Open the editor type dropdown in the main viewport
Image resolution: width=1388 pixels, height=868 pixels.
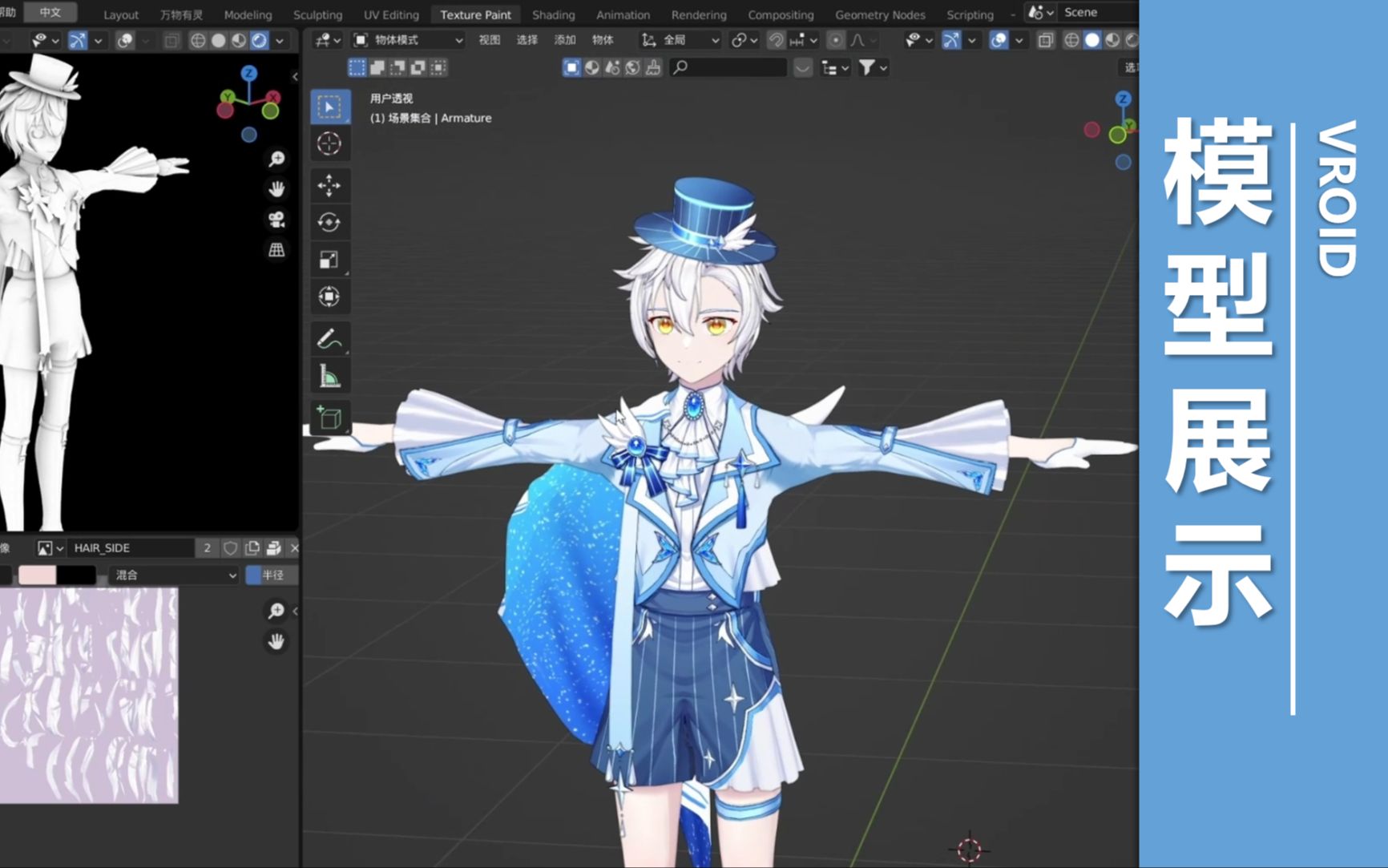pyautogui.click(x=327, y=40)
